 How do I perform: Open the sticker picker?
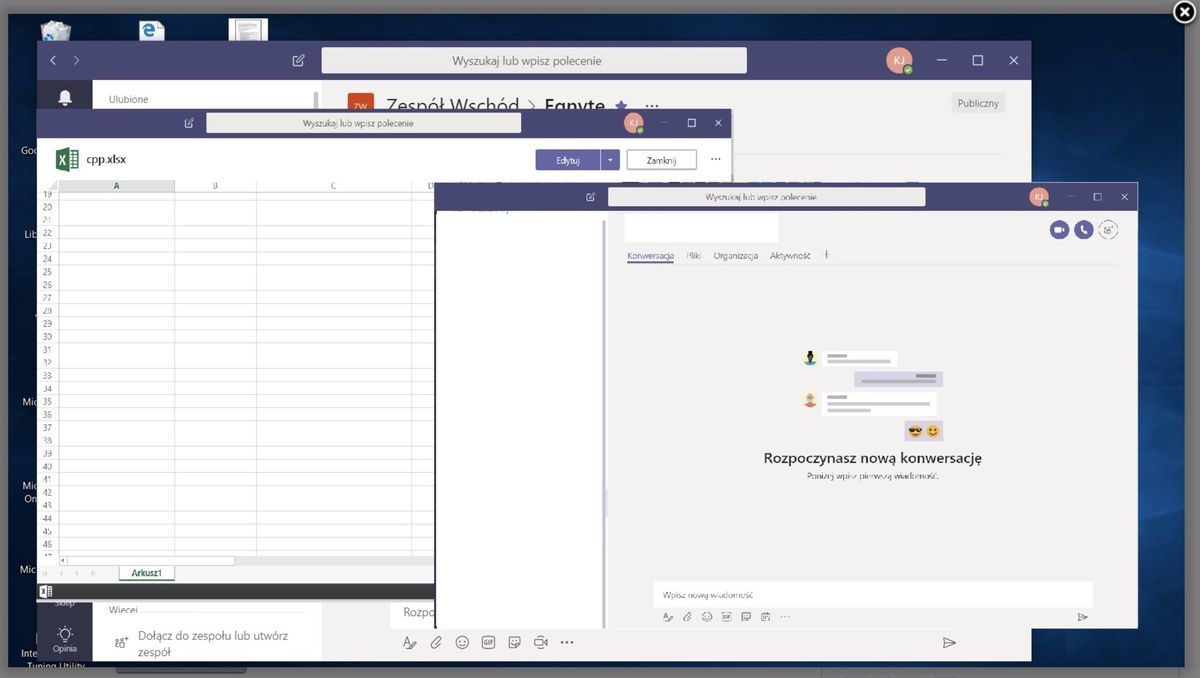[746, 617]
